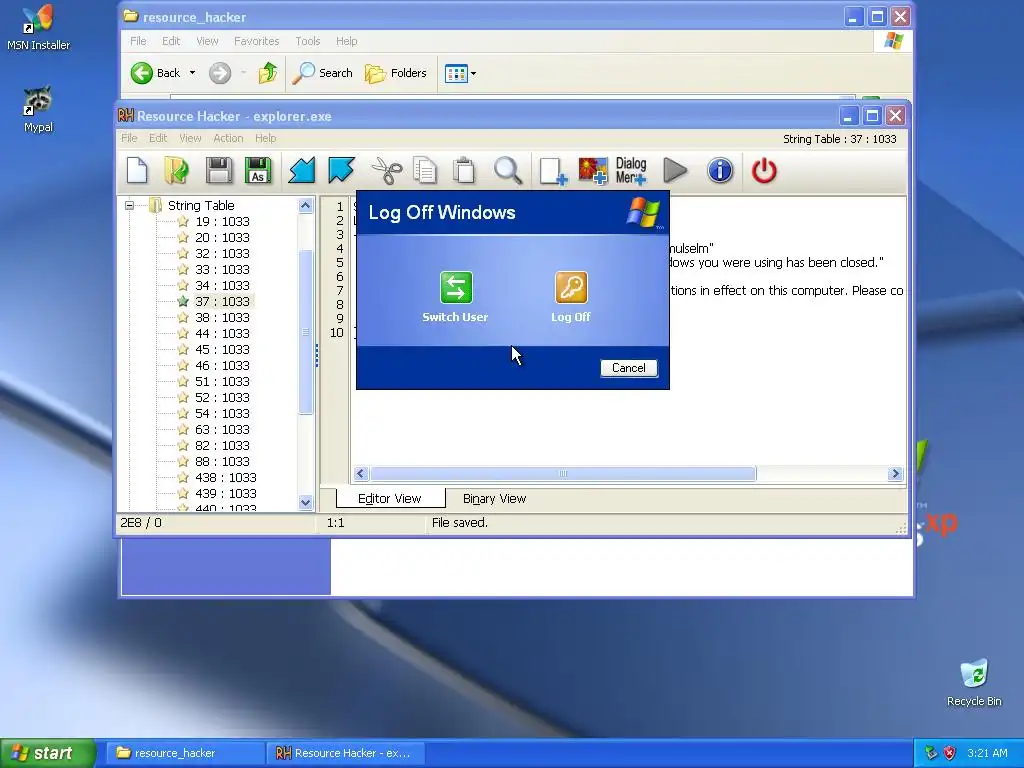The width and height of the screenshot is (1024, 768).
Task: Select tree item 37 : 1033
Action: tap(222, 302)
